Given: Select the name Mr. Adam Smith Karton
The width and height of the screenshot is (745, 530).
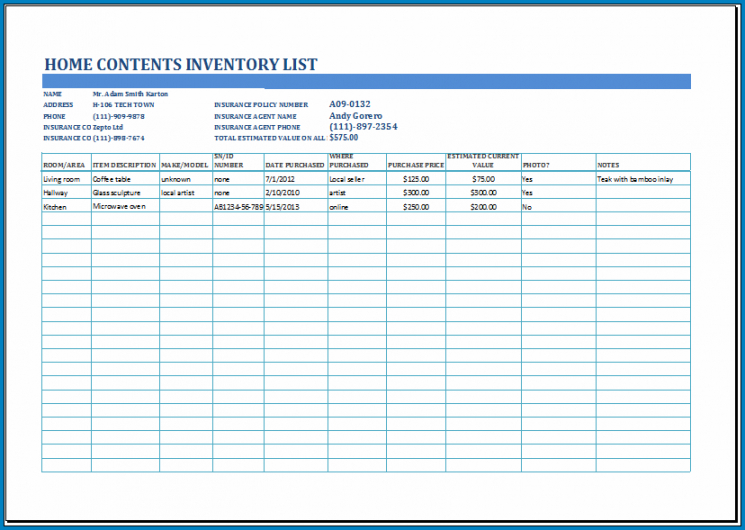Looking at the screenshot, I should (130, 94).
